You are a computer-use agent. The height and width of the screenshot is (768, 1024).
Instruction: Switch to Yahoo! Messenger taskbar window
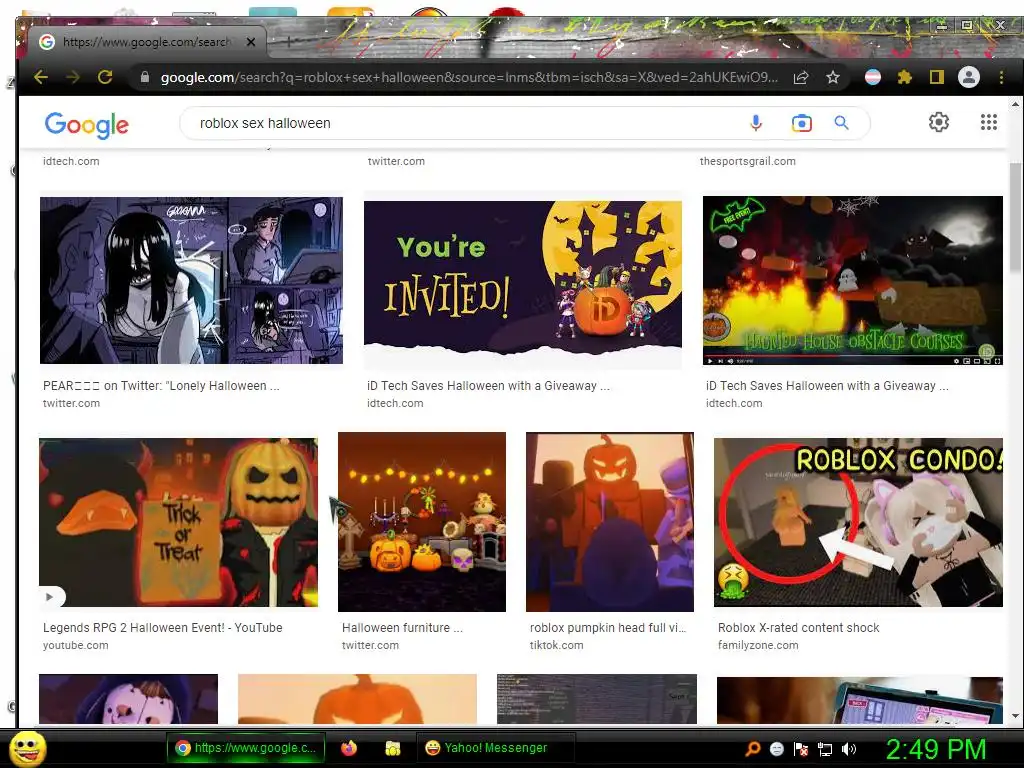tap(495, 748)
